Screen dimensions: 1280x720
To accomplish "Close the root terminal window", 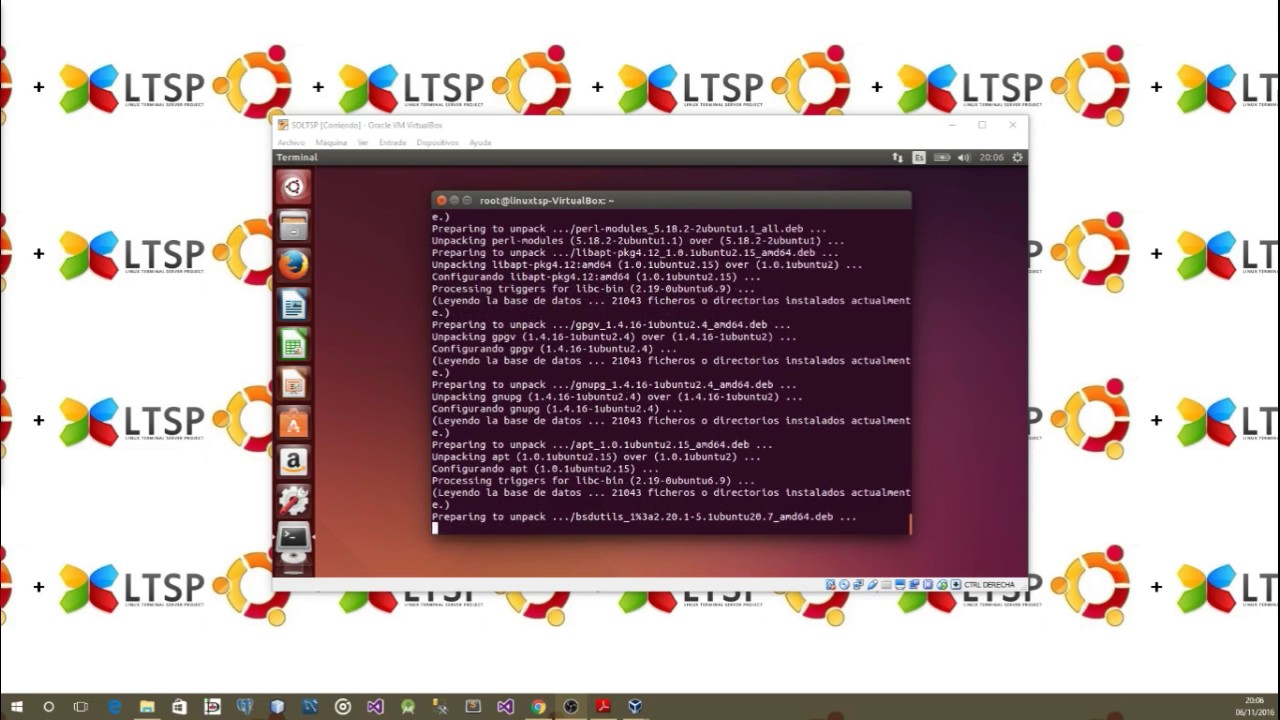I will click(441, 200).
